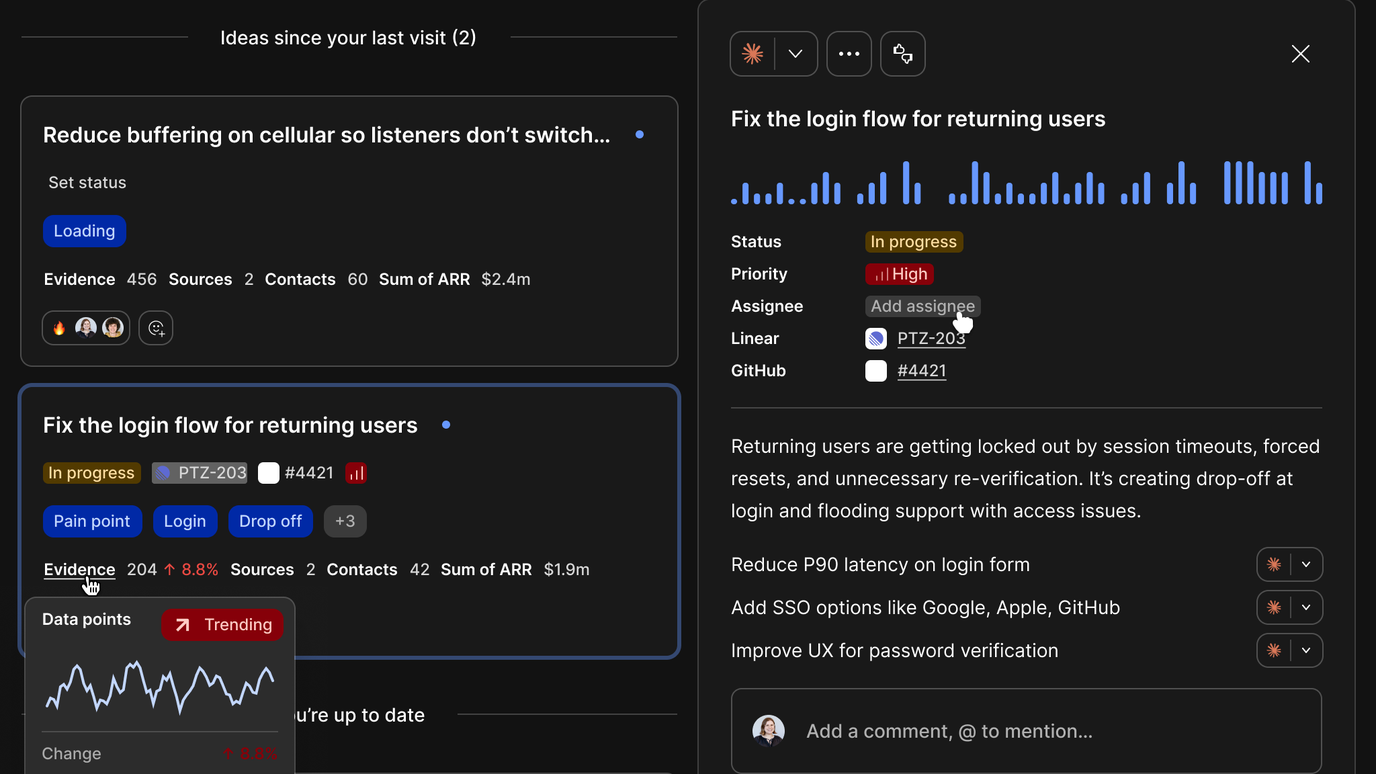
Task: Add an emoji reaction on first card
Action: pyautogui.click(x=156, y=328)
